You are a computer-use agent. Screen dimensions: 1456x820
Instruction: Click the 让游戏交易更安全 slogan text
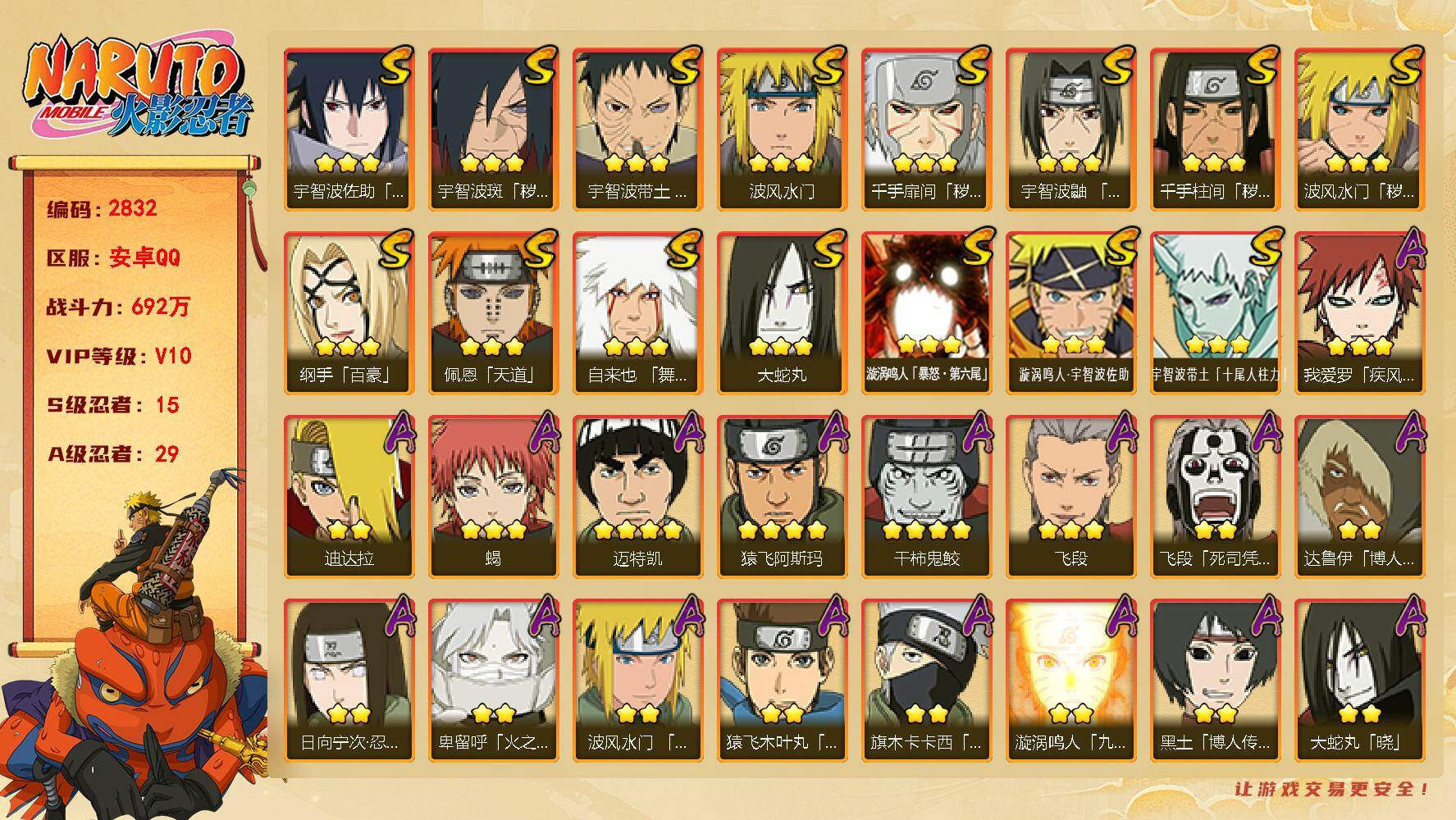pyautogui.click(x=1333, y=790)
